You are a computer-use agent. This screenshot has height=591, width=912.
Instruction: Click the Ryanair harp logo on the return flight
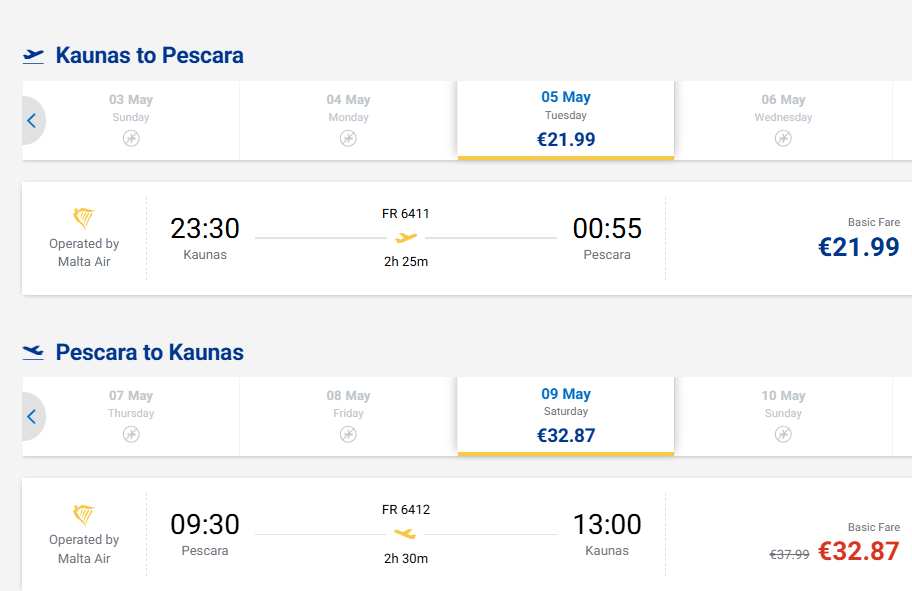pos(84,515)
